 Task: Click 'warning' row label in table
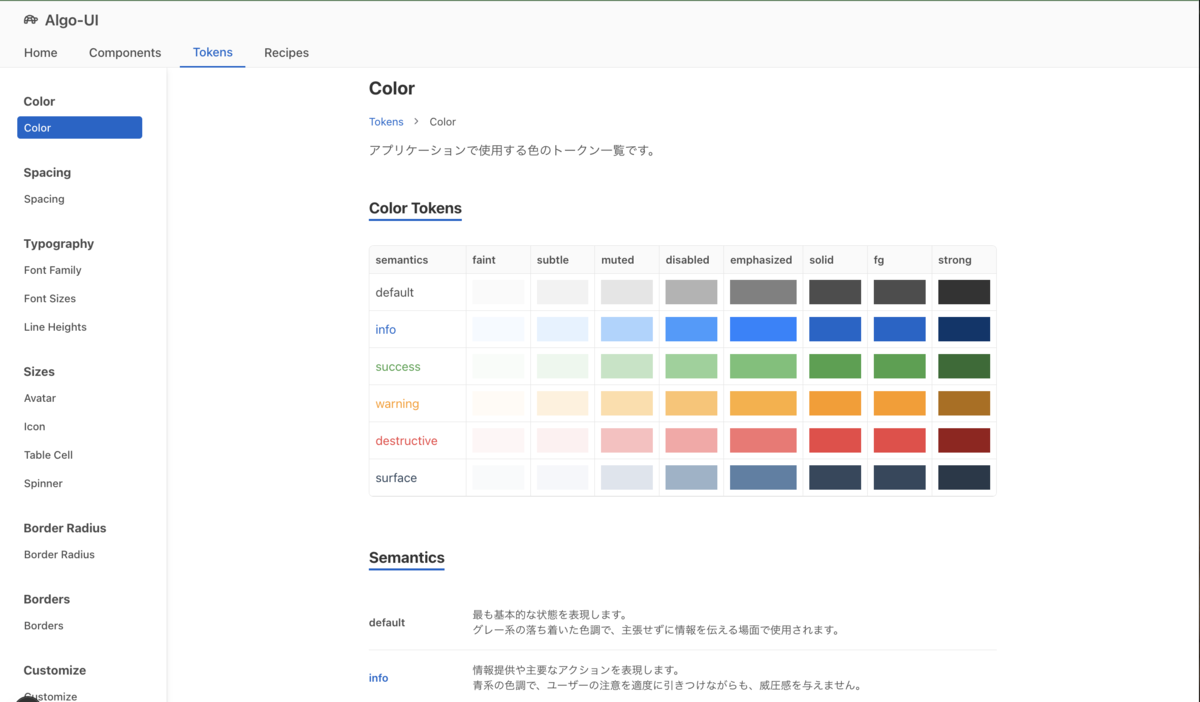[x=397, y=403]
